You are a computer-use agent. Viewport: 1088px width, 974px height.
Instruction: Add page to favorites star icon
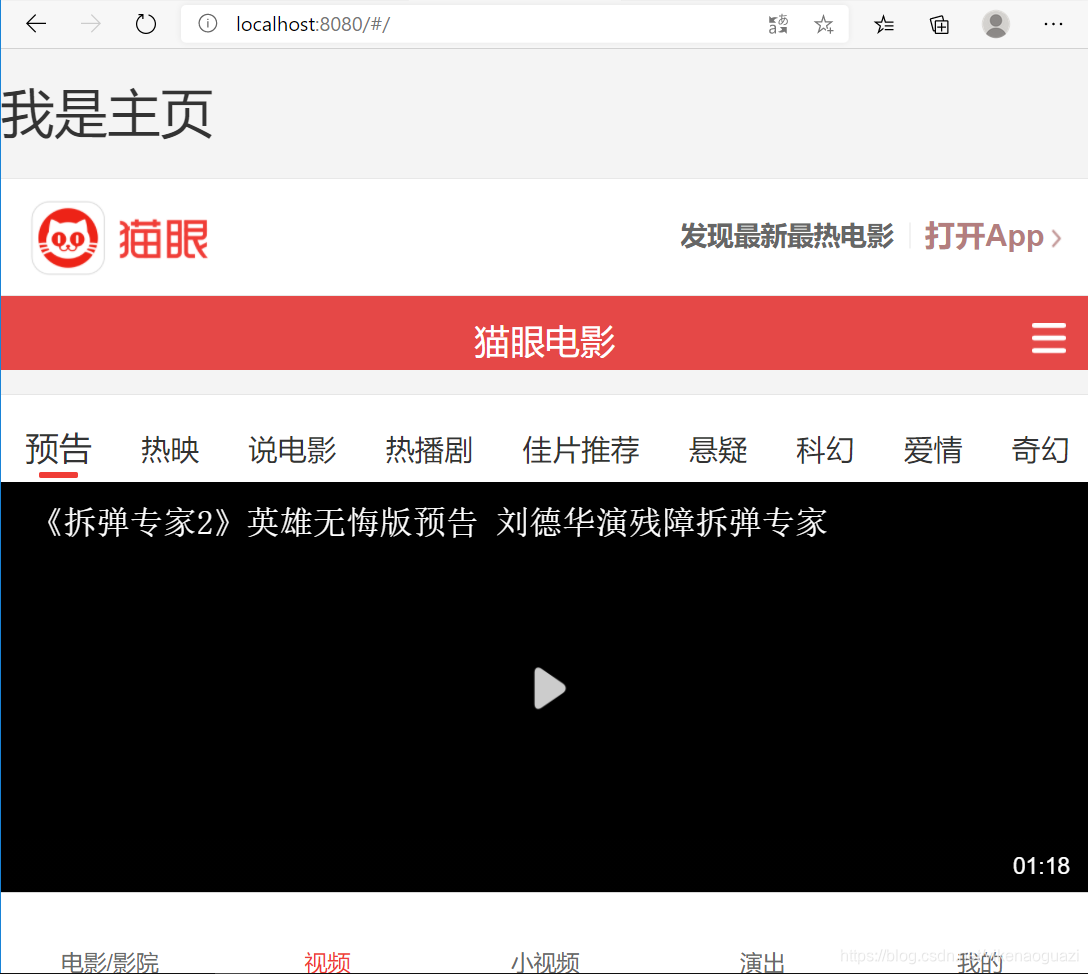click(824, 24)
